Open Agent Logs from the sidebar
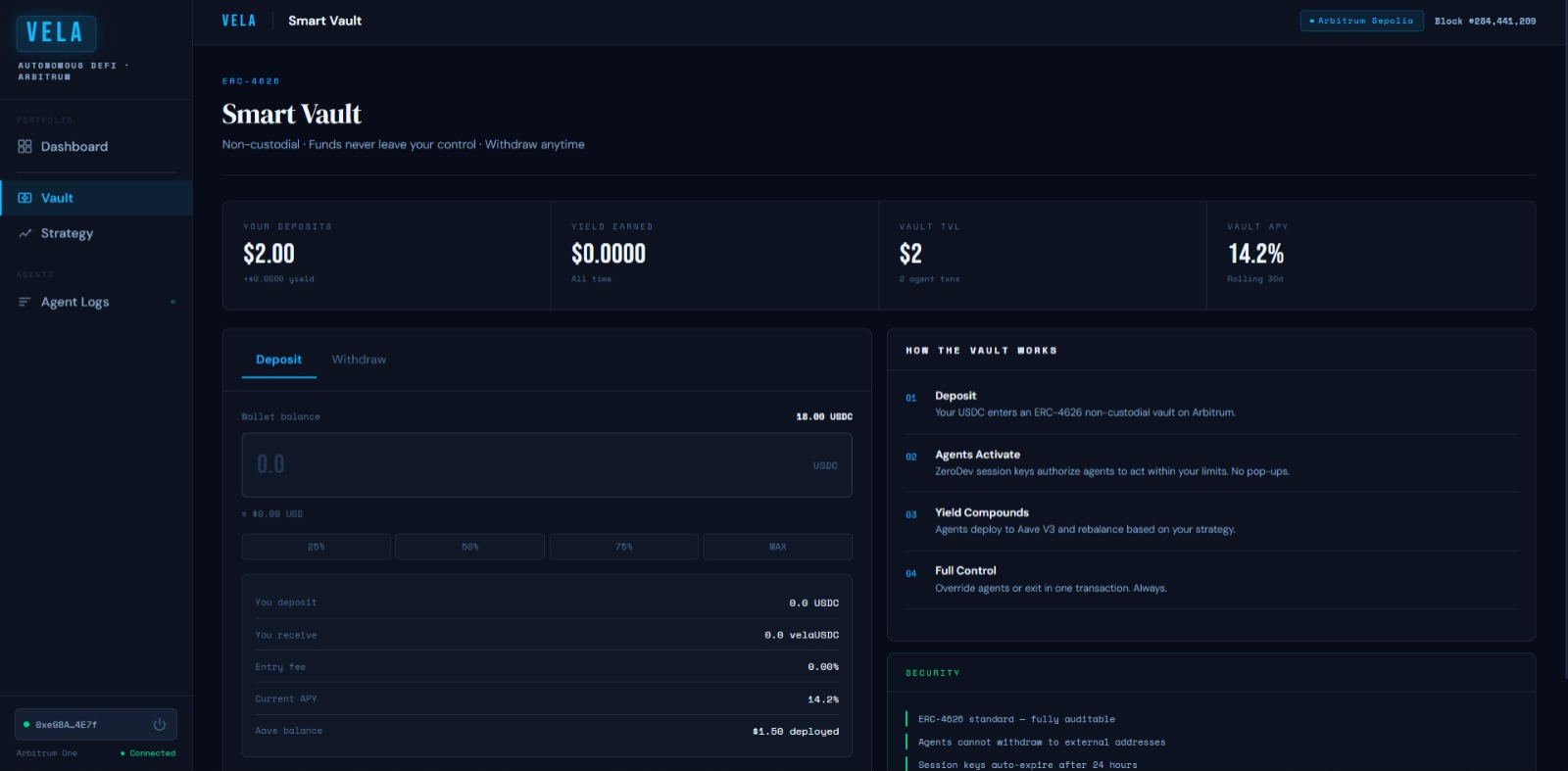Viewport: 1568px width, 771px height. pyautogui.click(x=96, y=302)
